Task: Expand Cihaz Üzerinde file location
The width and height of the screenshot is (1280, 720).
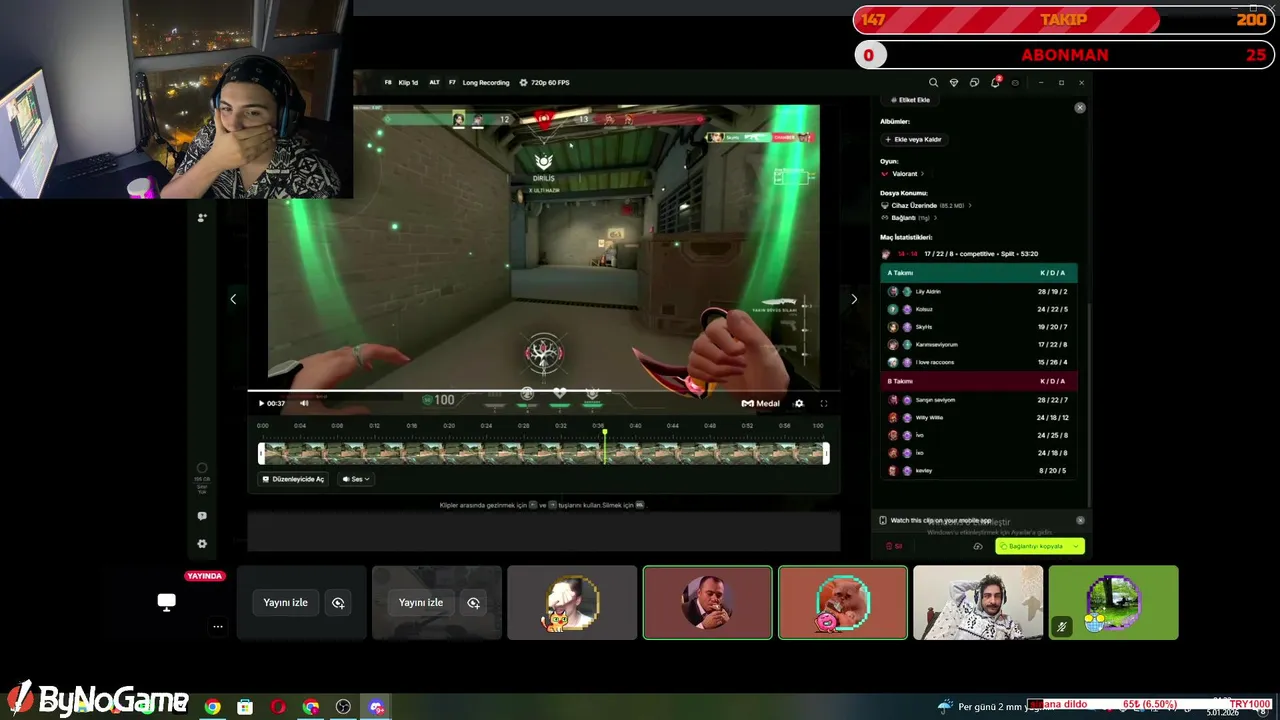Action: [926, 206]
